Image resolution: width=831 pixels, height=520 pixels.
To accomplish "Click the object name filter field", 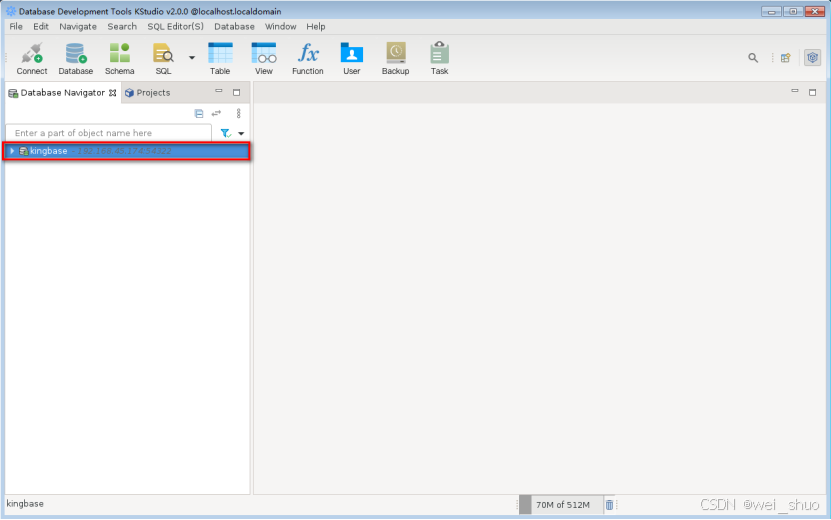I will (109, 133).
